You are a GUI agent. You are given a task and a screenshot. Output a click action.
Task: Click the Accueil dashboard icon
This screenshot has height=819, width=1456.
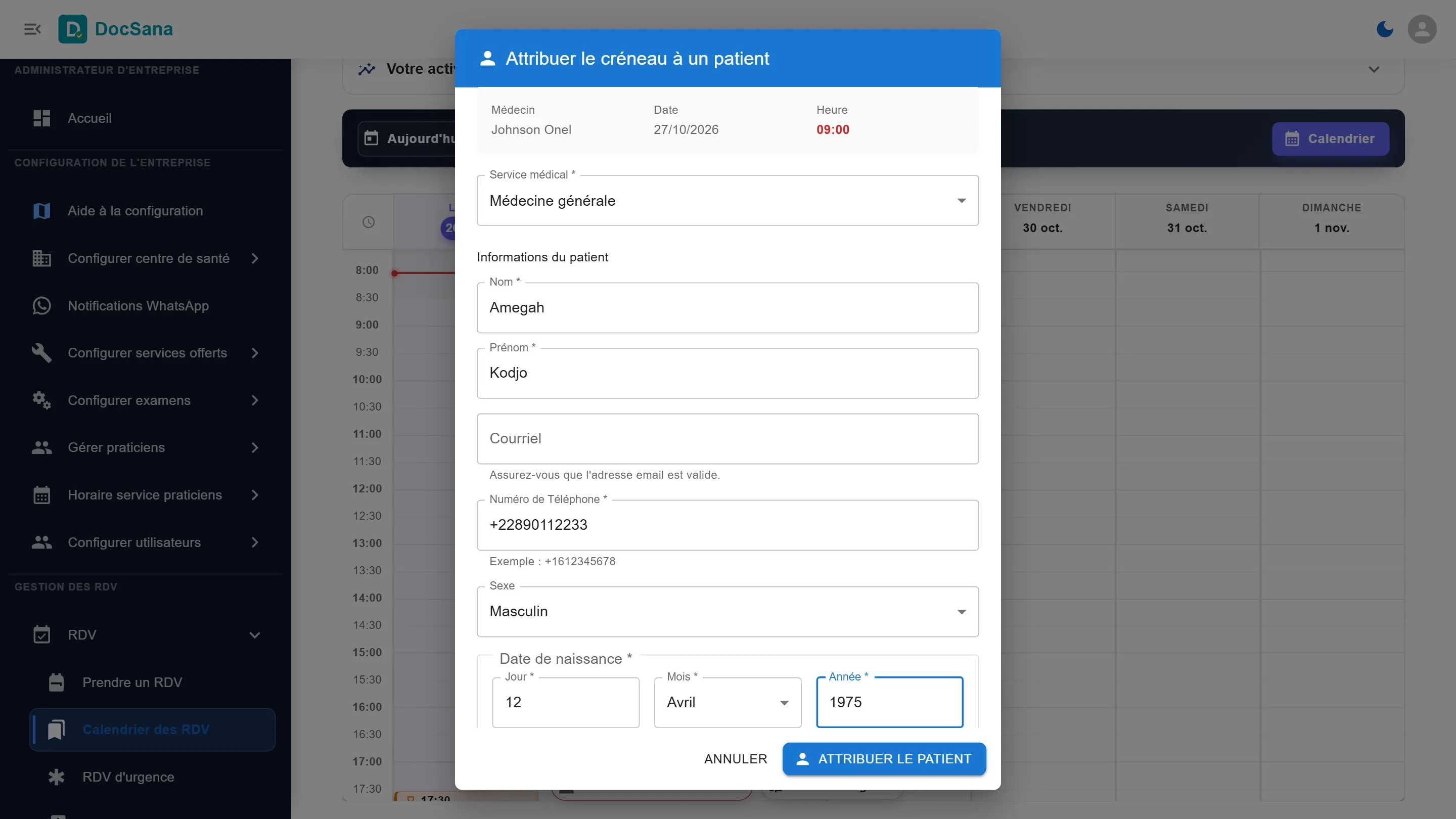tap(41, 118)
